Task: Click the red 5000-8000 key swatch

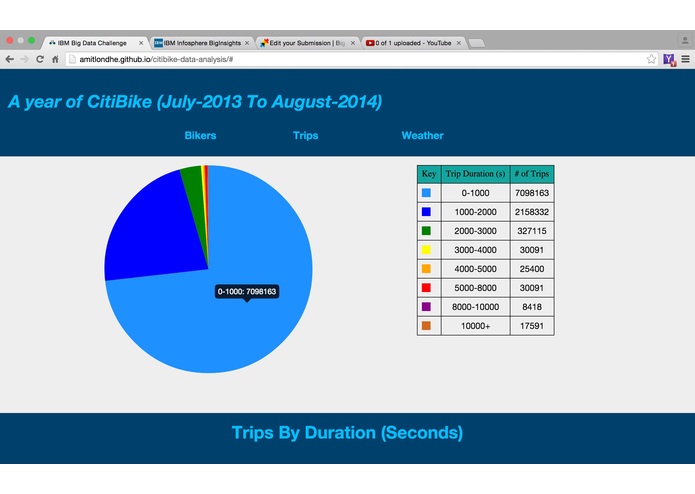Action: point(426,288)
